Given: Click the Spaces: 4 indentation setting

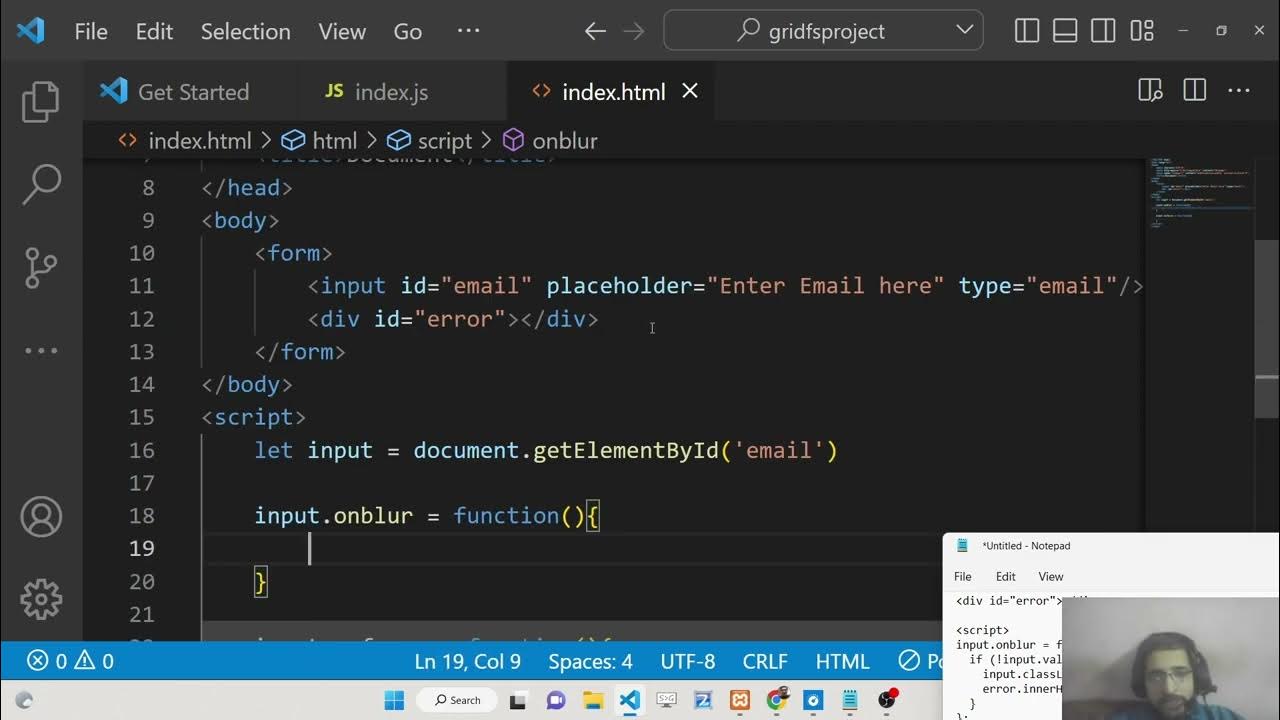Looking at the screenshot, I should pyautogui.click(x=590, y=661).
